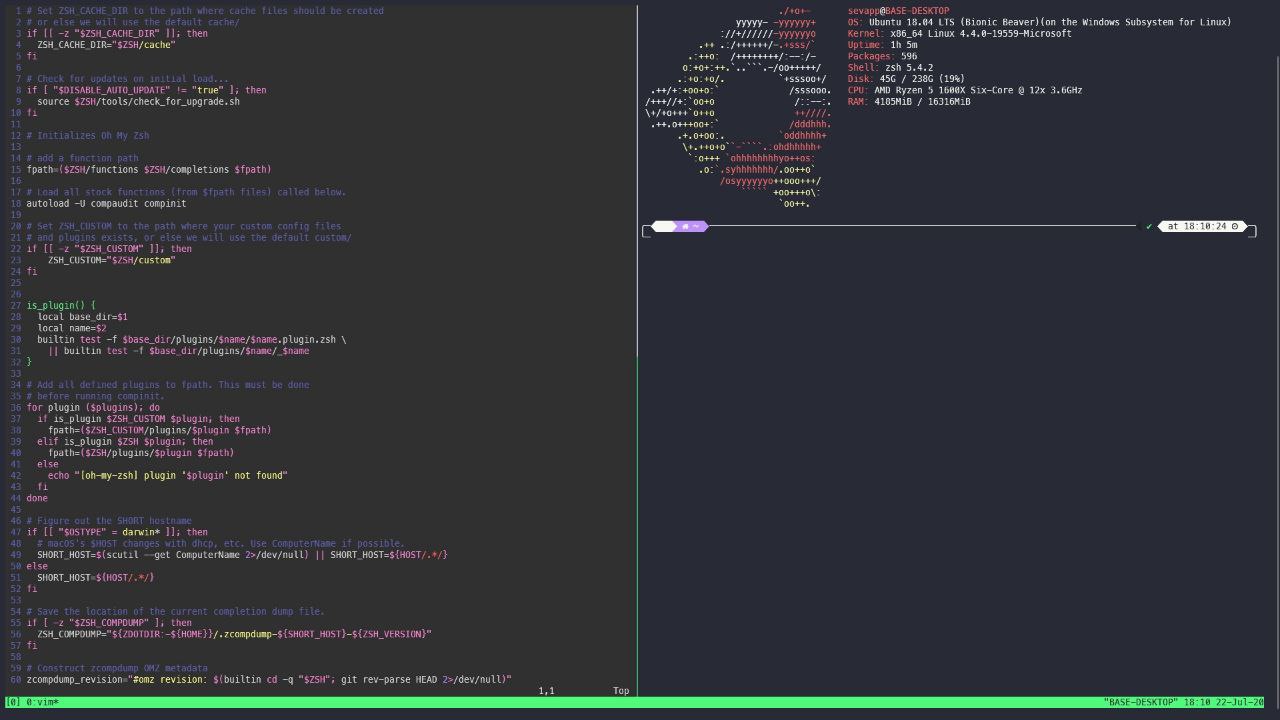Click the home icon in the shell prompt

pos(684,227)
